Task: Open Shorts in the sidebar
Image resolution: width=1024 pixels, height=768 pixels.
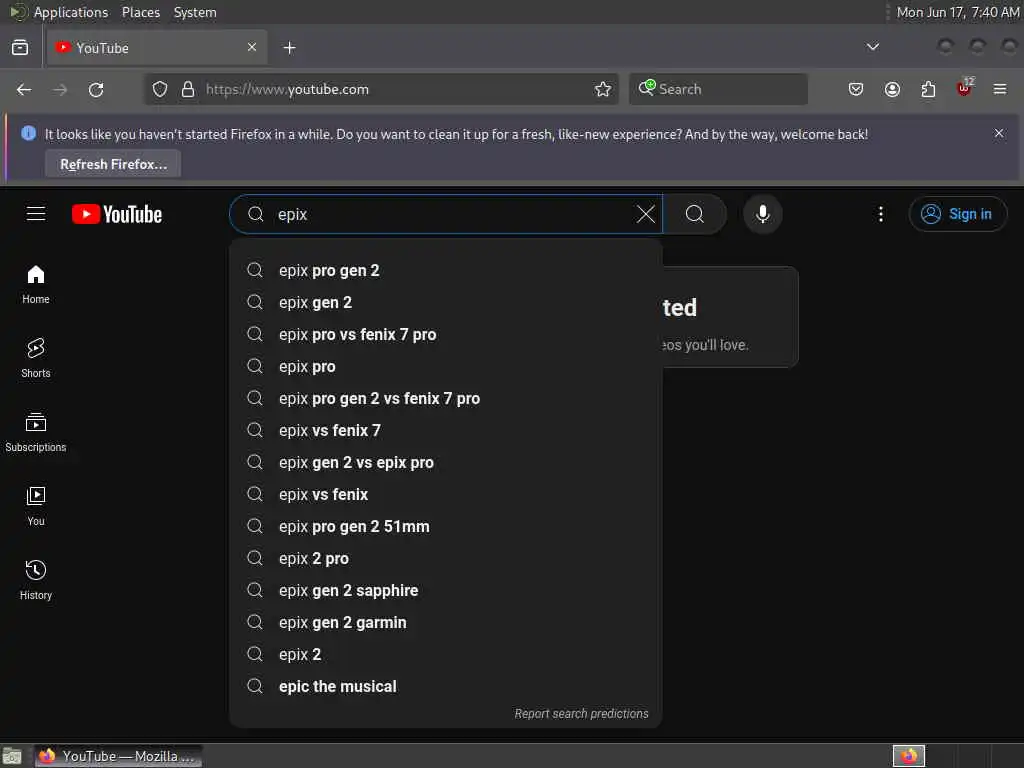Action: (x=36, y=359)
